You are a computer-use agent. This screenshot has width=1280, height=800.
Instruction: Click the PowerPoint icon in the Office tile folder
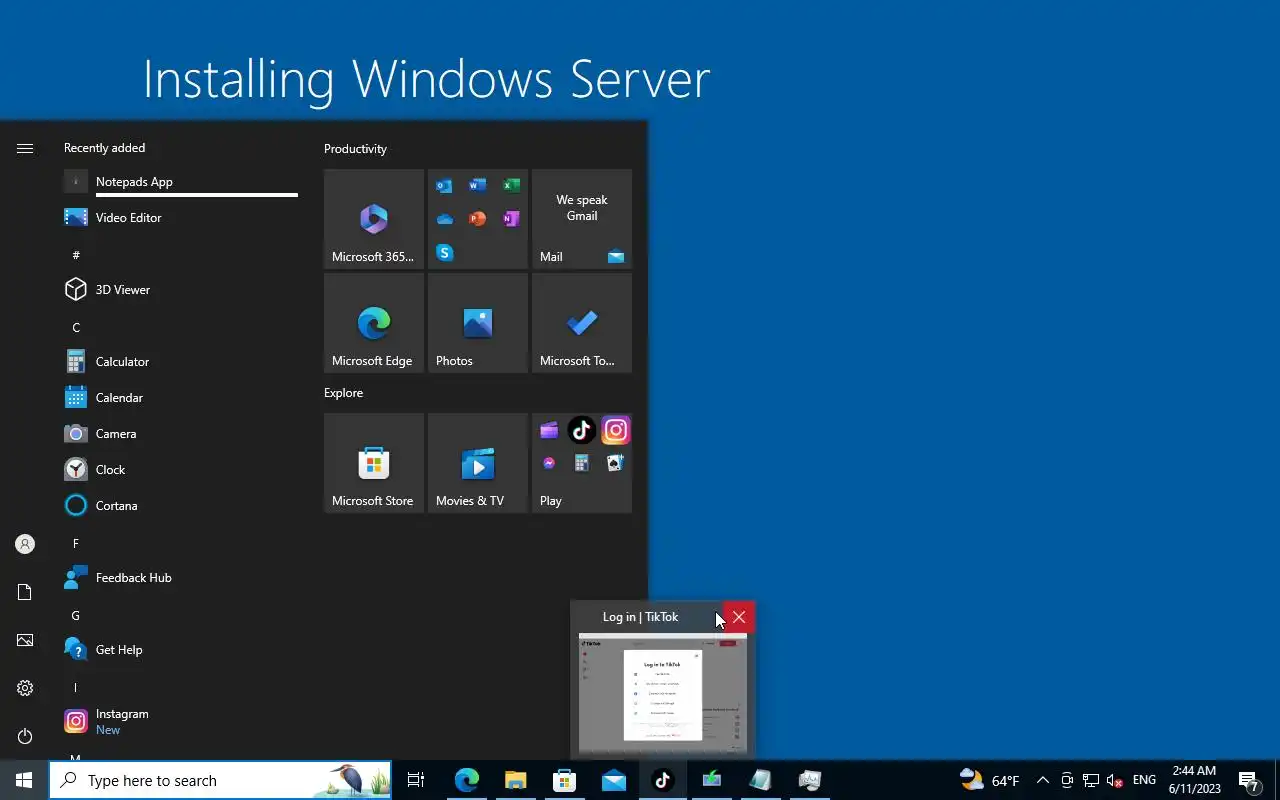478,219
